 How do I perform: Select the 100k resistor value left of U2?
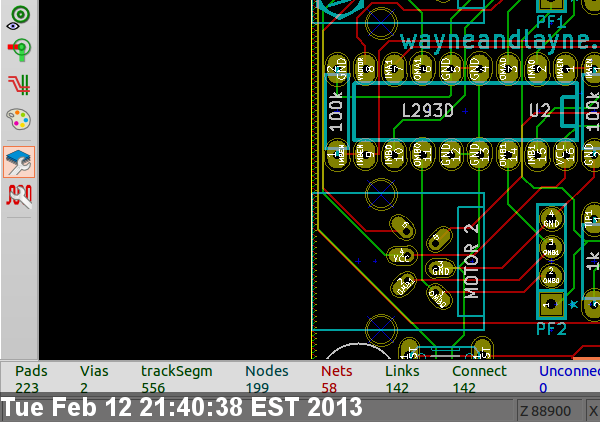tap(336, 111)
